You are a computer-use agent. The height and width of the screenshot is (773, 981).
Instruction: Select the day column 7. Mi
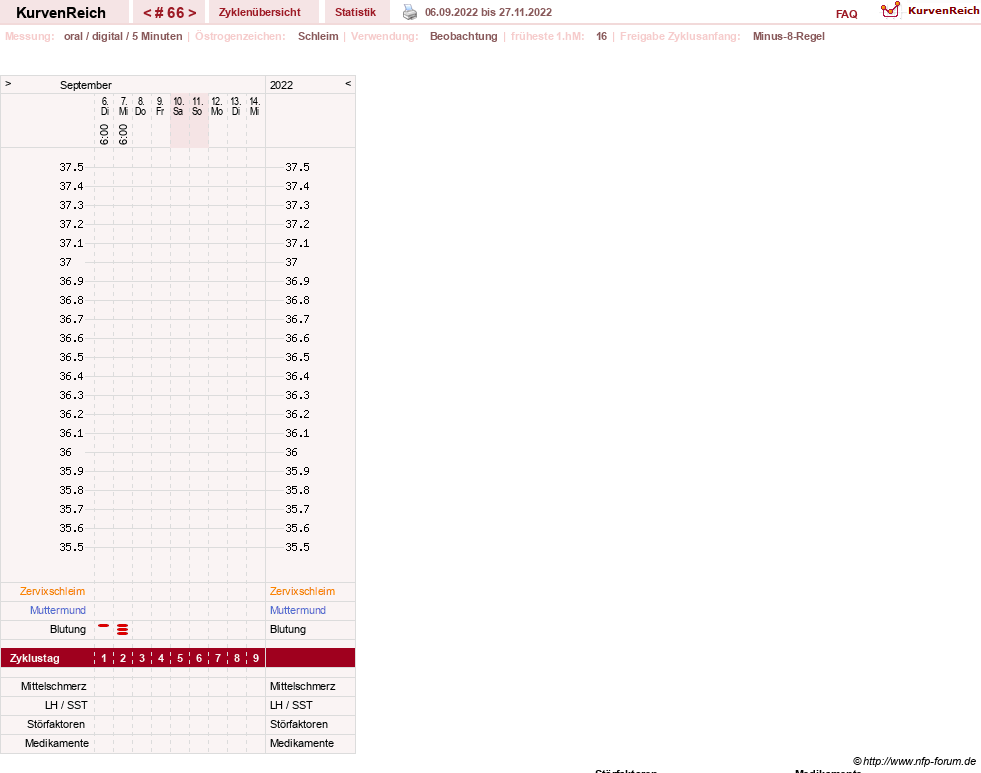[x=123, y=106]
